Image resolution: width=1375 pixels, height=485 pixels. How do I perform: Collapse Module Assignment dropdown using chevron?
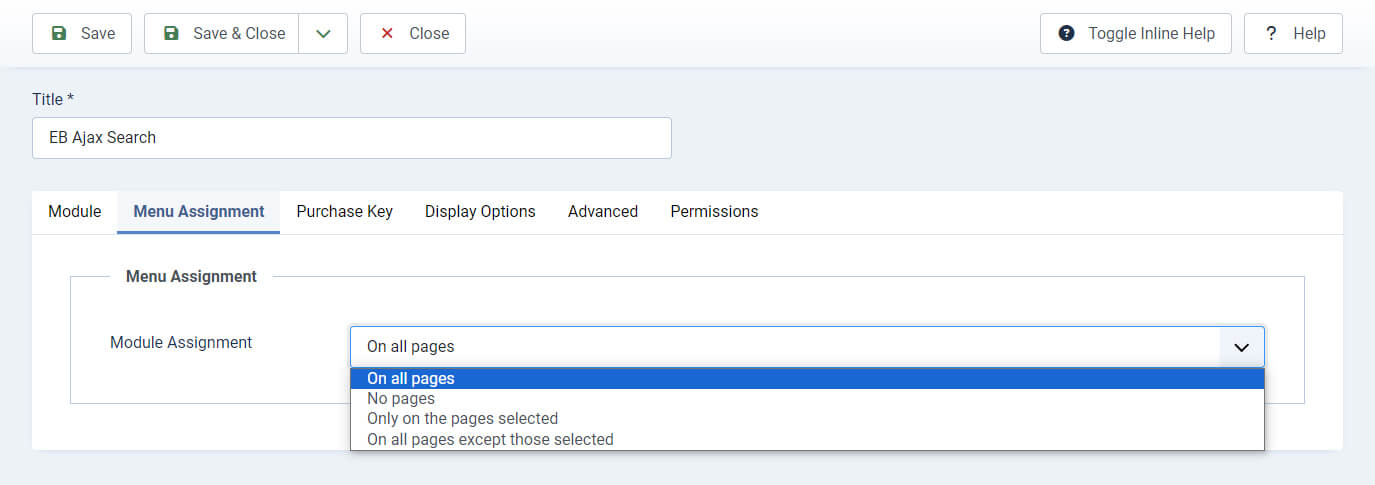click(1242, 347)
